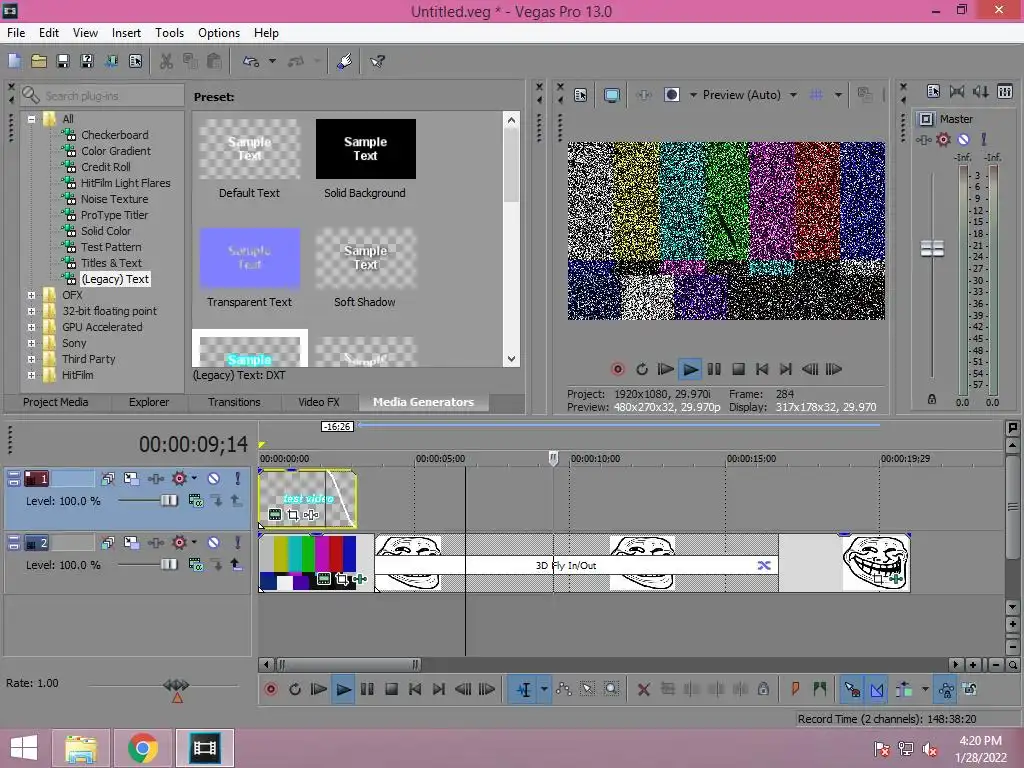This screenshot has height=768, width=1024.
Task: Select Noise Texture generator in tree
Action: (114, 199)
